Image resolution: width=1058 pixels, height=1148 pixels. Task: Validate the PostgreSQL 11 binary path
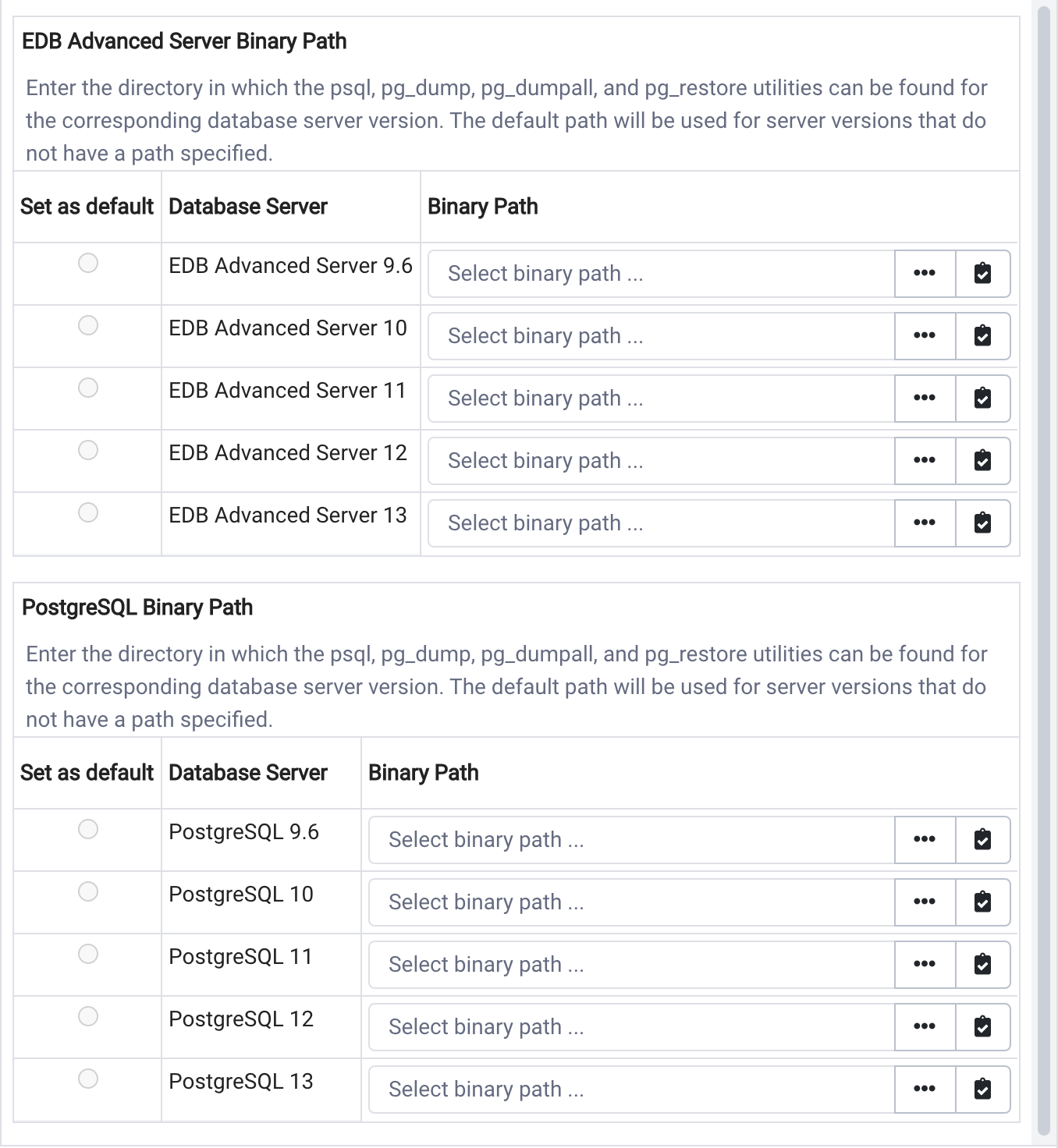pos(982,964)
